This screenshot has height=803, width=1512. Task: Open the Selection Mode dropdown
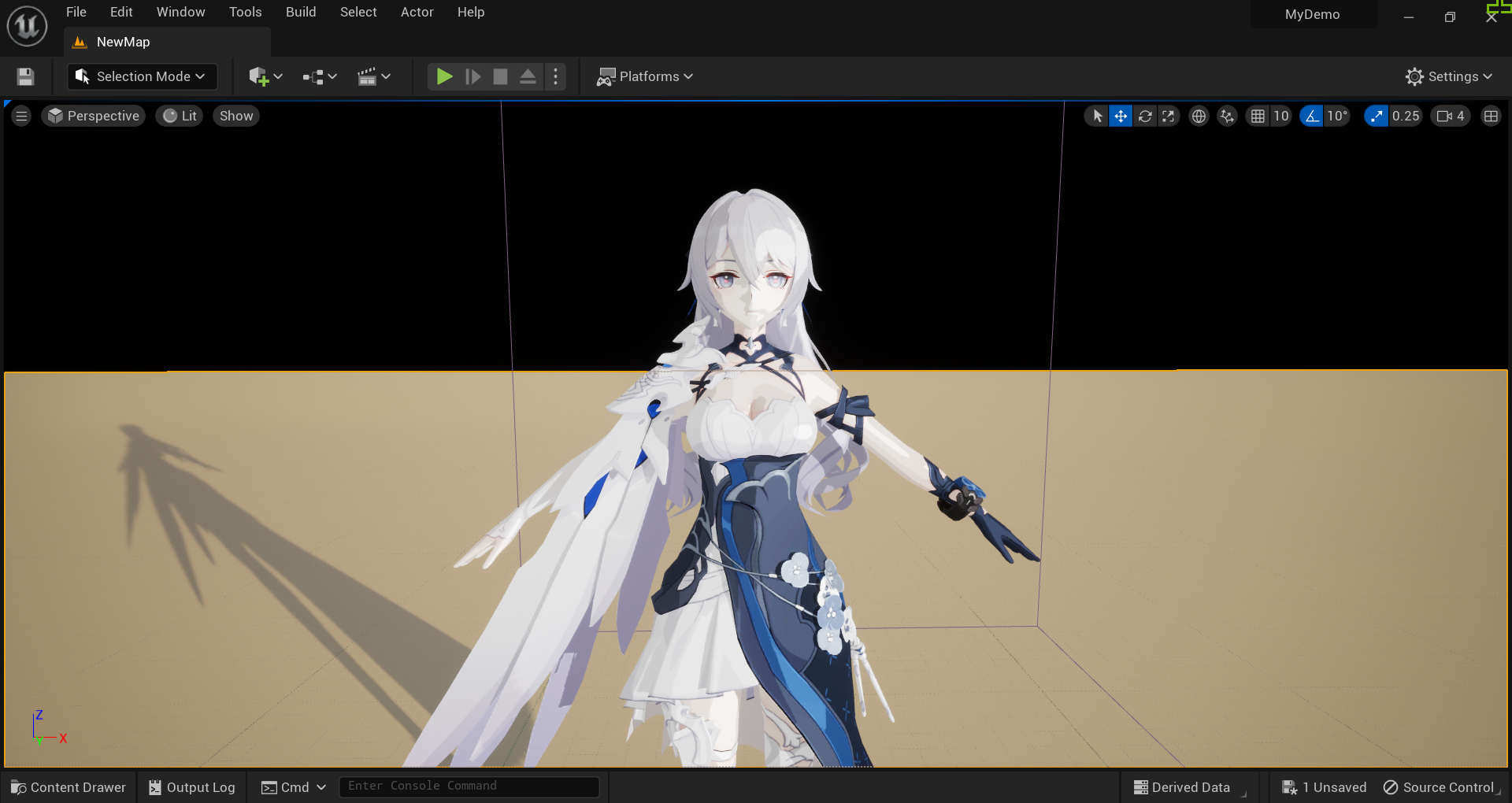141,76
